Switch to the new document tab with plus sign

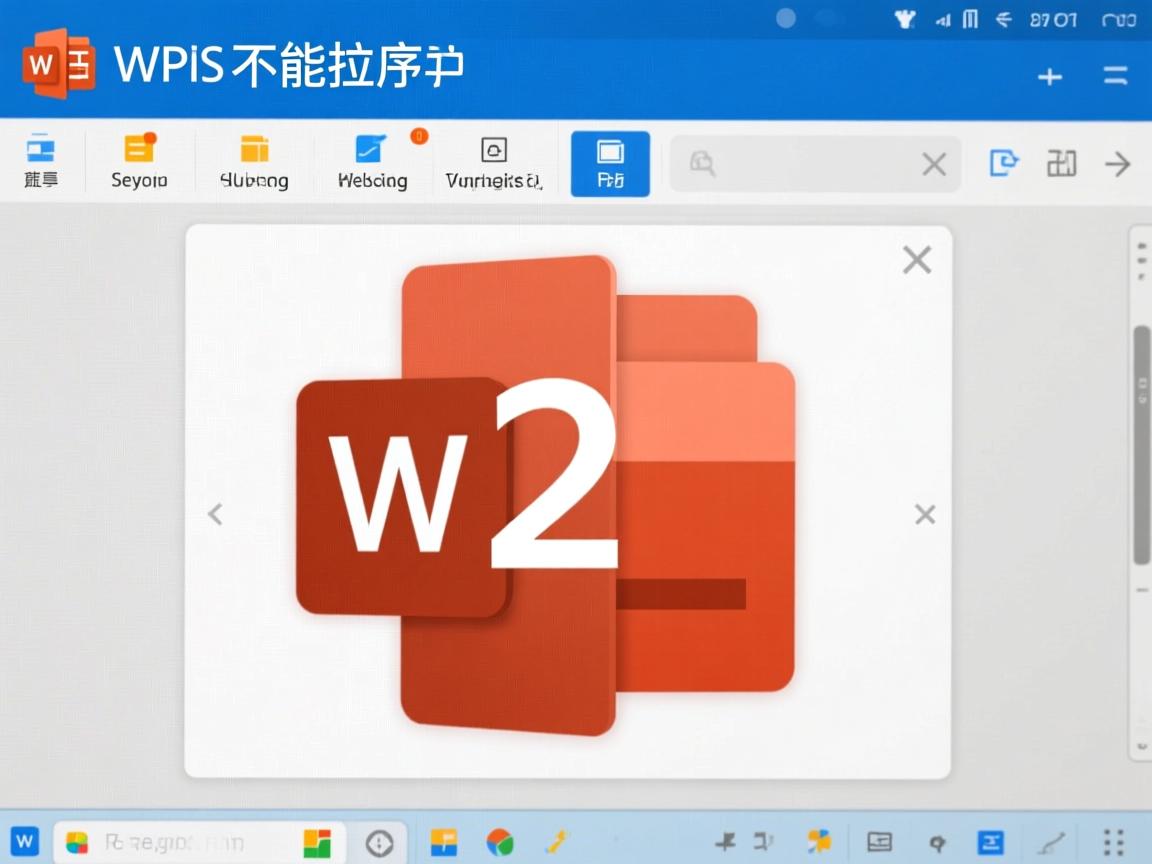coord(1049,75)
